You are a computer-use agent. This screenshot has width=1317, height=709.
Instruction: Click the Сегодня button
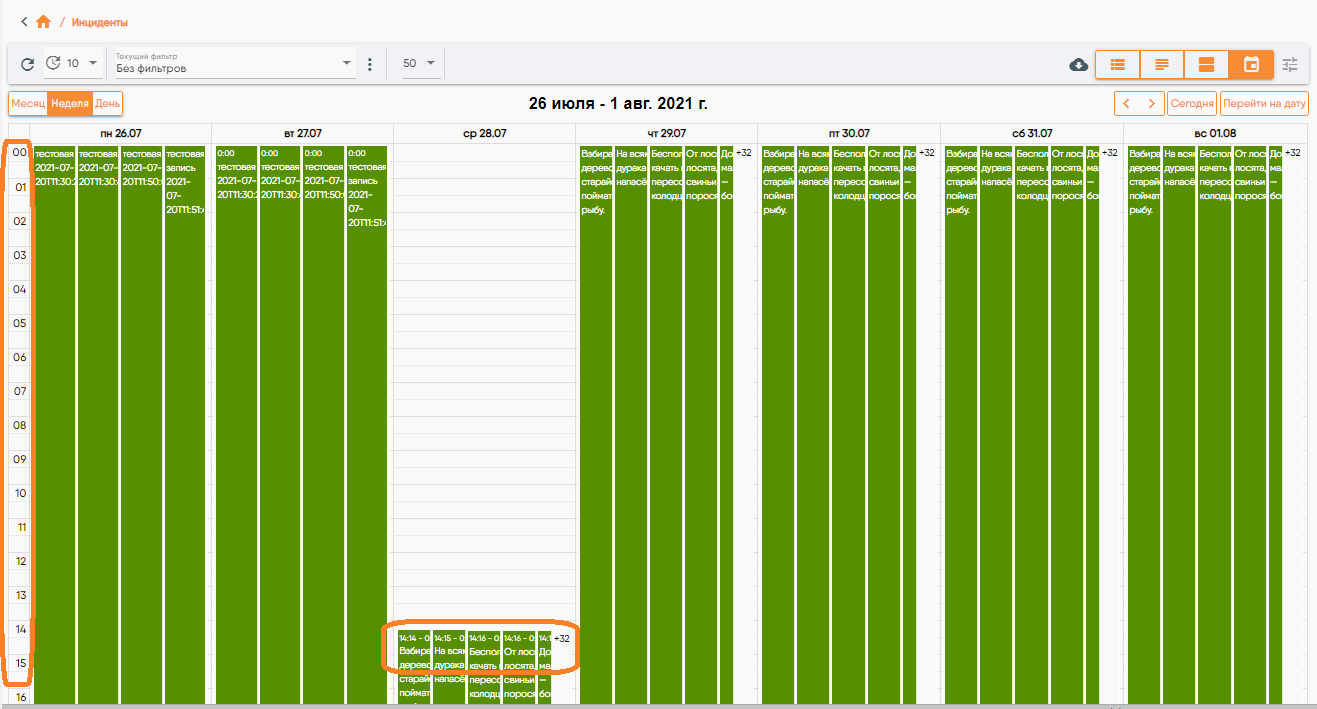1192,103
